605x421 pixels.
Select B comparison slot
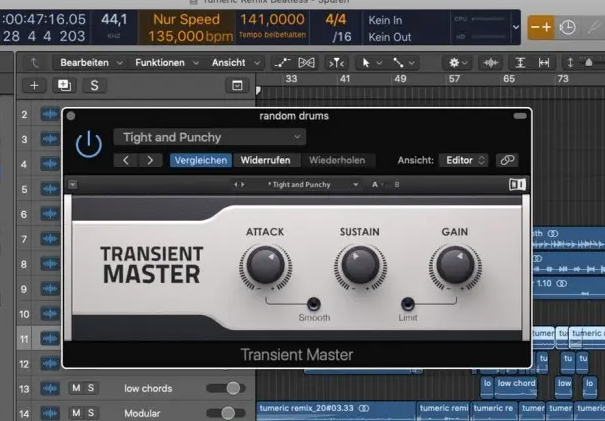coord(397,184)
